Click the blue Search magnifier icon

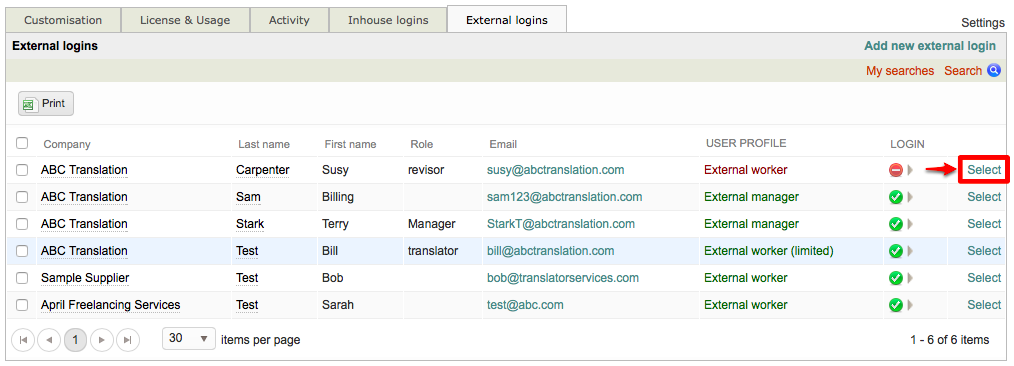[x=994, y=70]
